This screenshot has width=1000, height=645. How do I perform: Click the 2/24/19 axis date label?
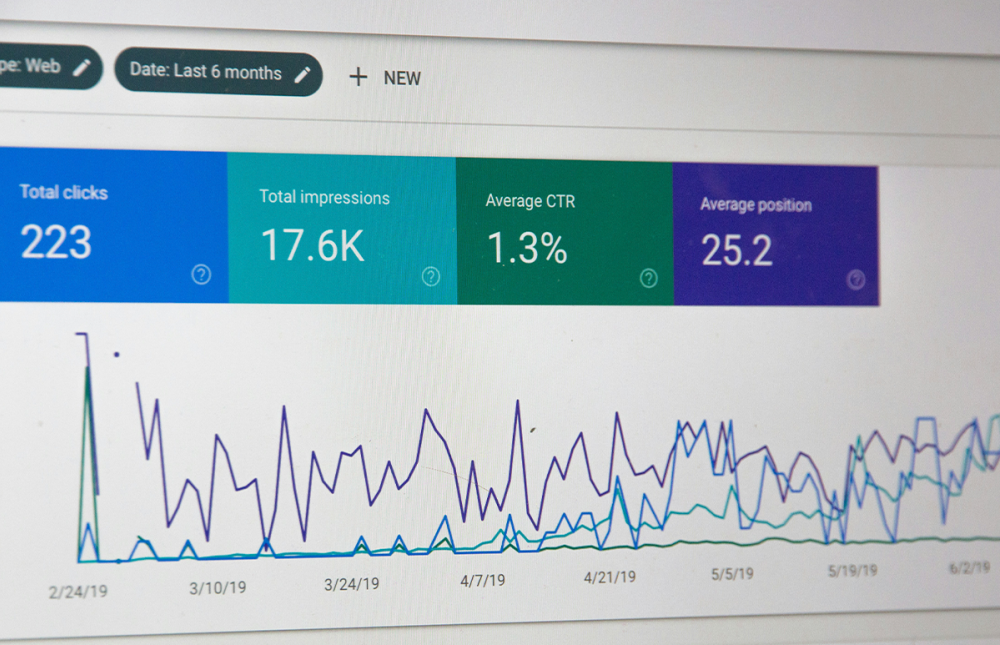[77, 591]
